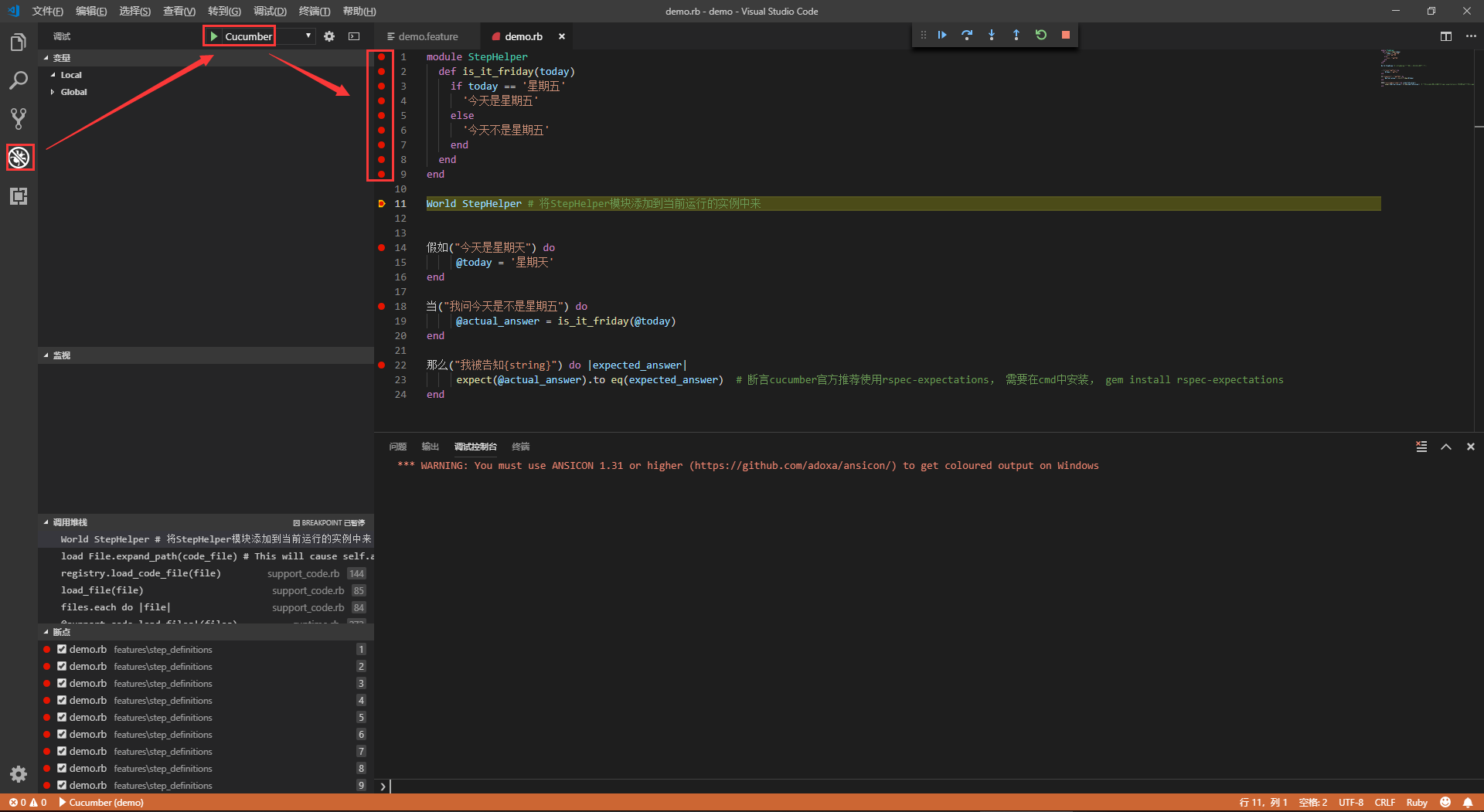
Task: Grab the debug toolbar drag handle
Action: point(923,35)
